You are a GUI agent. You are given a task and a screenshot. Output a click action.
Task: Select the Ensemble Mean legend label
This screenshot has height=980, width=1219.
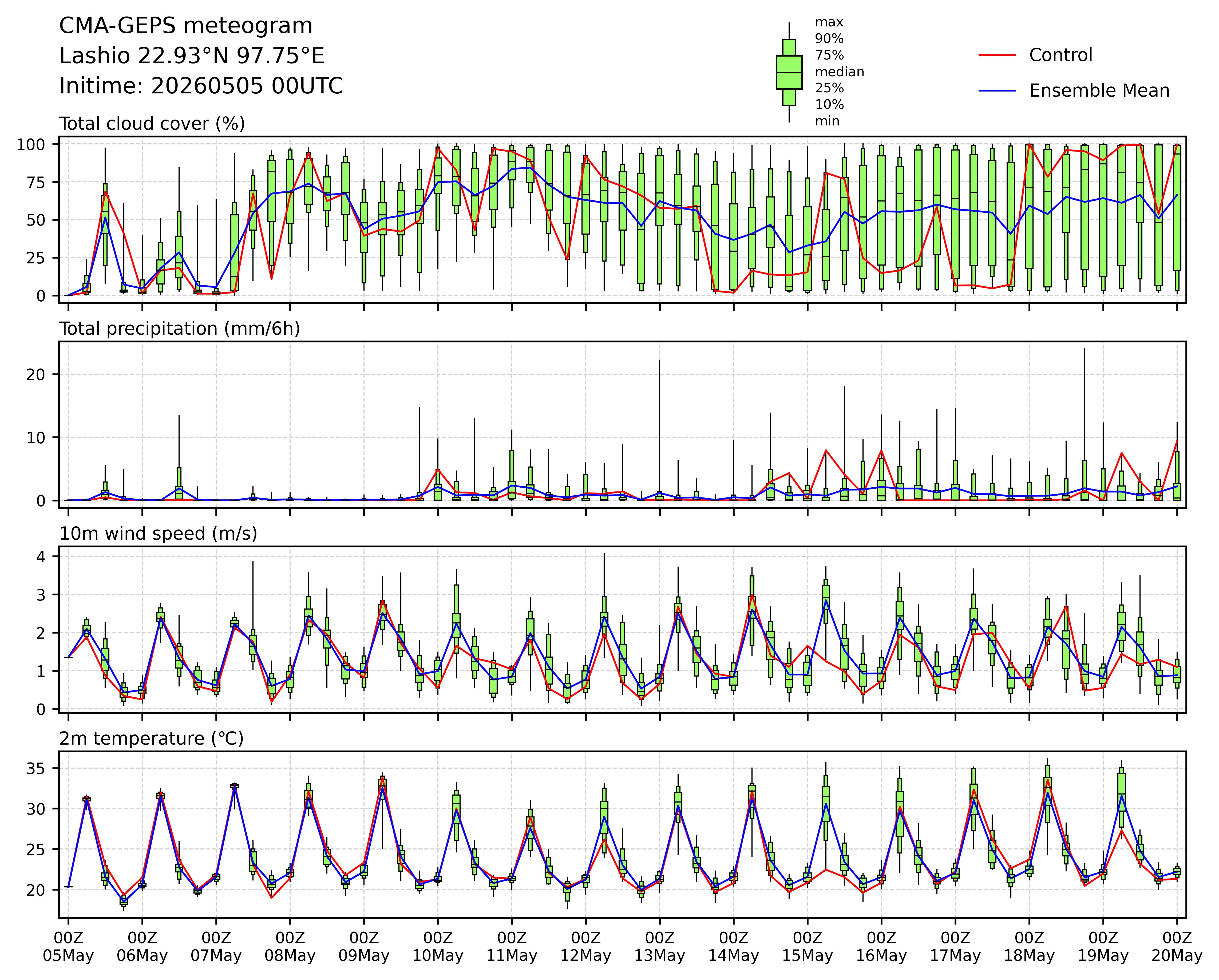(1099, 91)
